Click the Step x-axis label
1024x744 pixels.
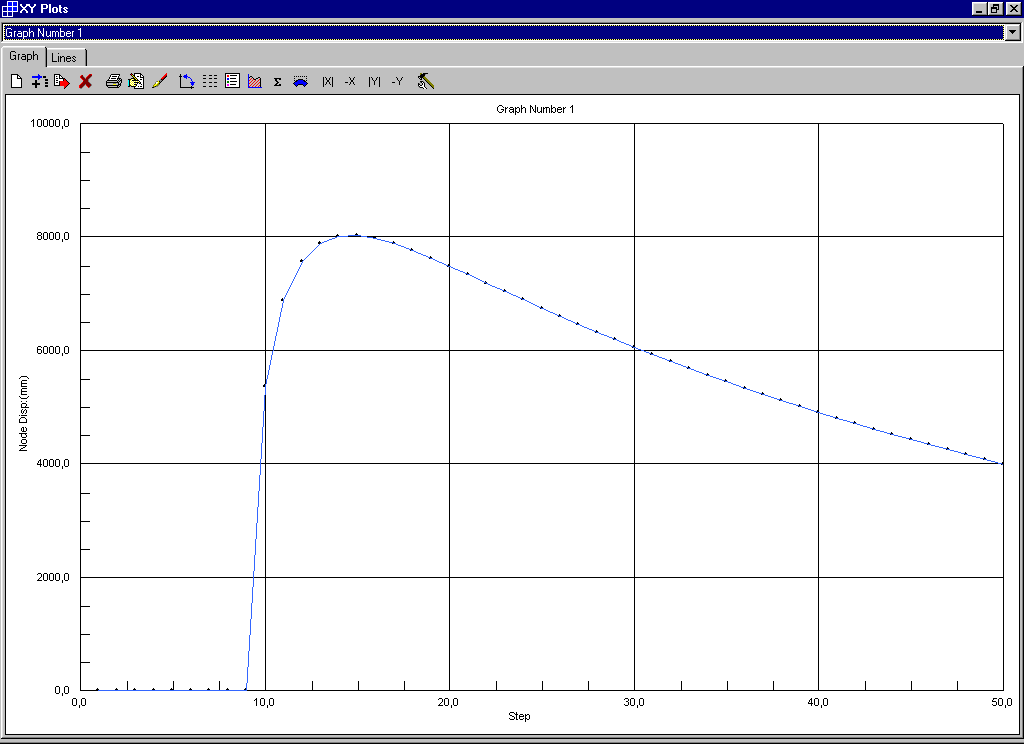tap(519, 716)
